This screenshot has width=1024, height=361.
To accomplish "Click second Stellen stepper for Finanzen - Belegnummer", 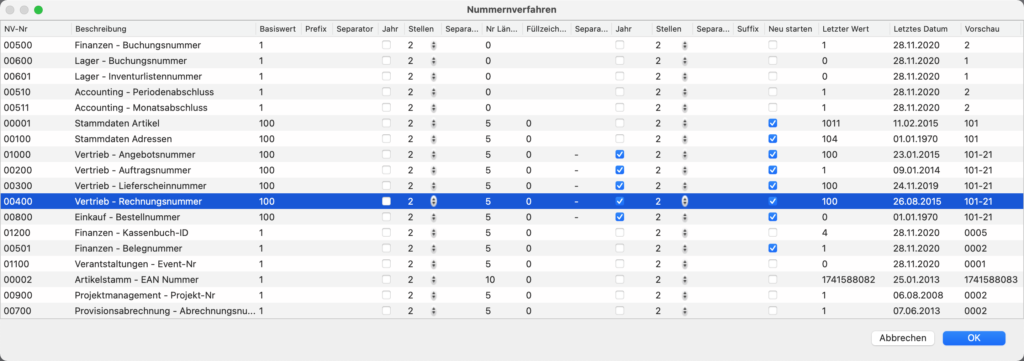I will [684, 249].
